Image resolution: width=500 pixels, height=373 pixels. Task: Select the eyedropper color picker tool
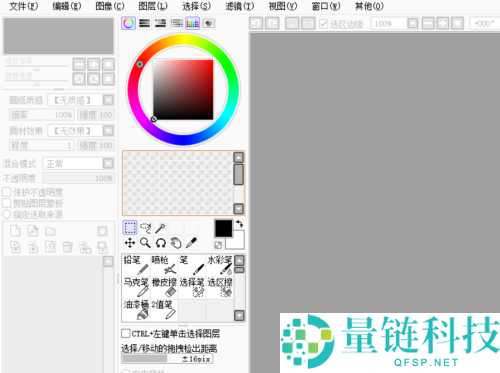pyautogui.click(x=191, y=243)
